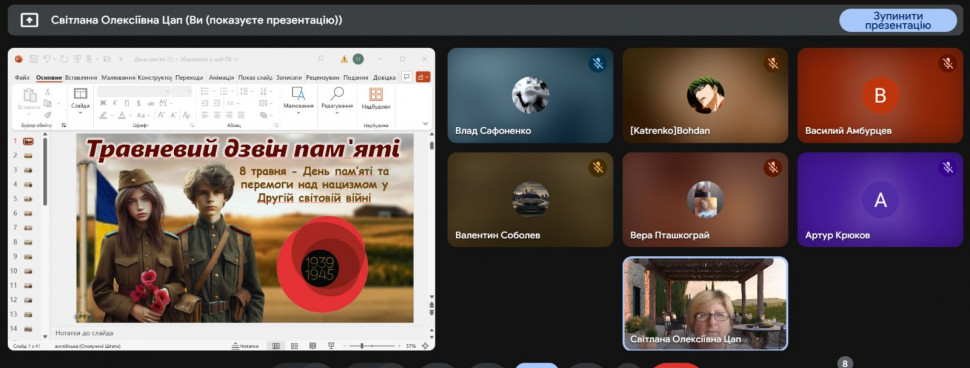This screenshot has width=970, height=368.
Task: Expand the Слайди dropdown arrow
Action: point(80,113)
